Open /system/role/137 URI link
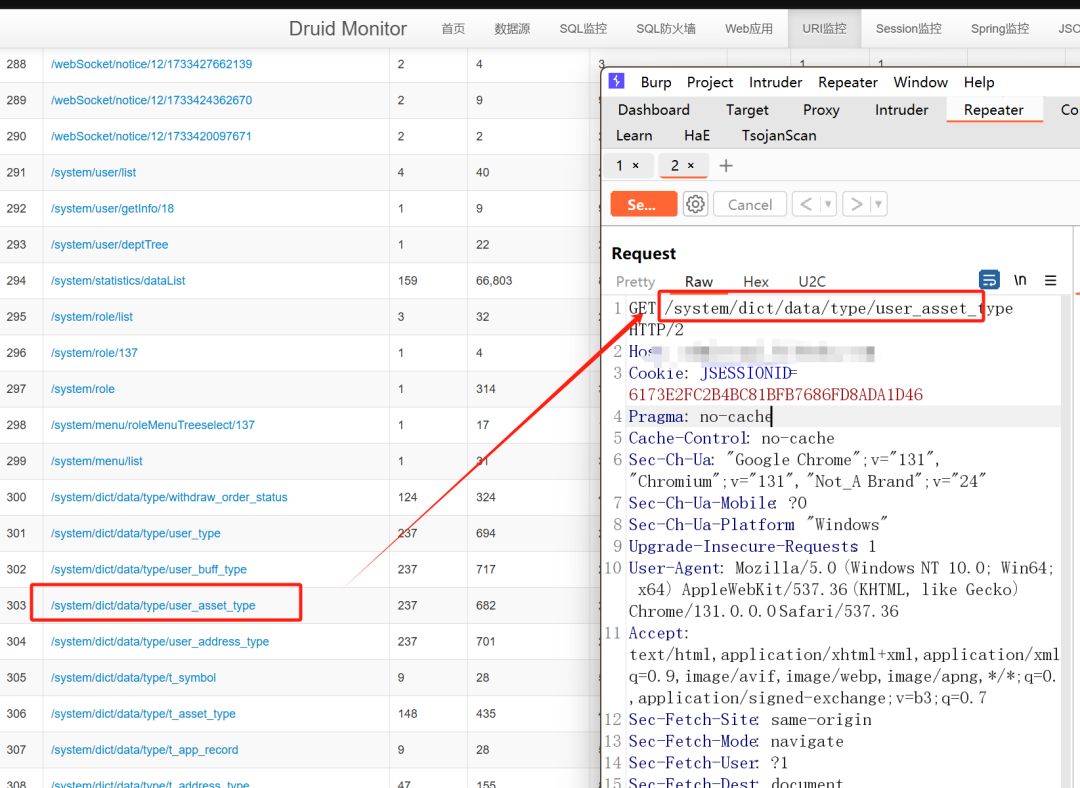The image size is (1080, 788). click(x=94, y=353)
